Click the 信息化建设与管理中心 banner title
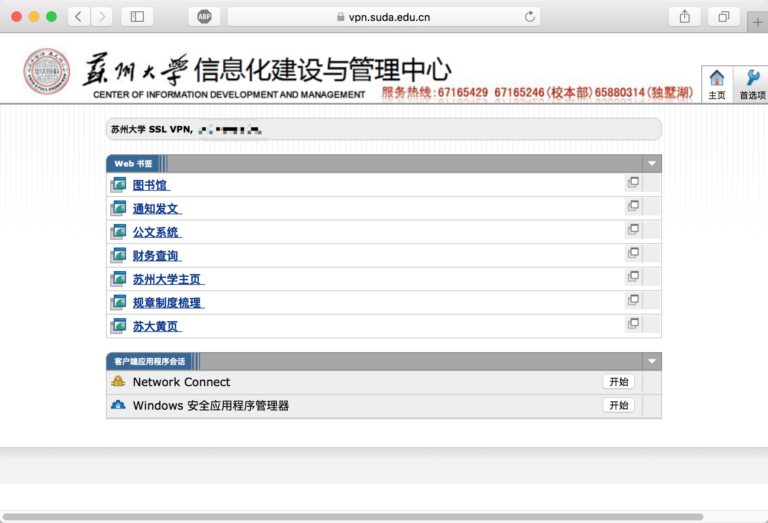The image size is (768, 523). pos(322,69)
